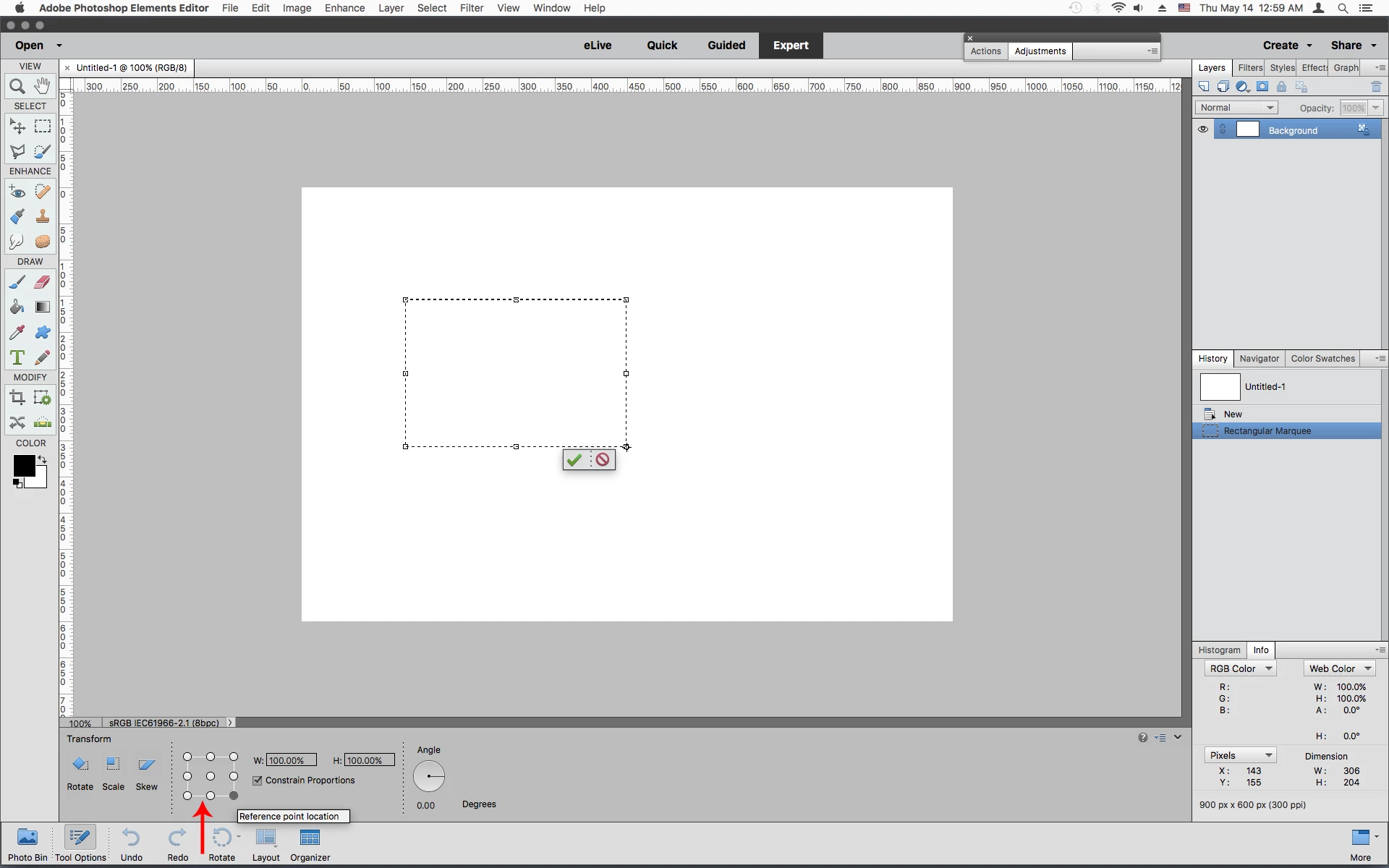The height and width of the screenshot is (868, 1389).
Task: Open the Normal blend mode dropdown
Action: coord(1236,108)
